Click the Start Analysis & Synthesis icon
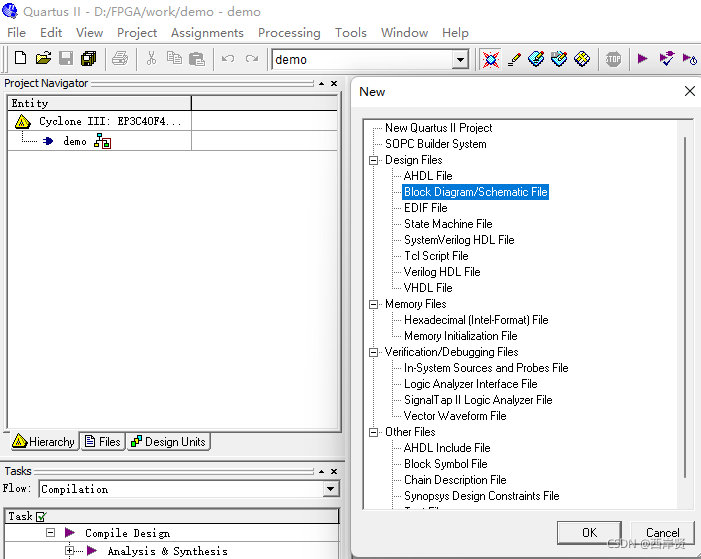Screen dimensions: 701x559 666,59
